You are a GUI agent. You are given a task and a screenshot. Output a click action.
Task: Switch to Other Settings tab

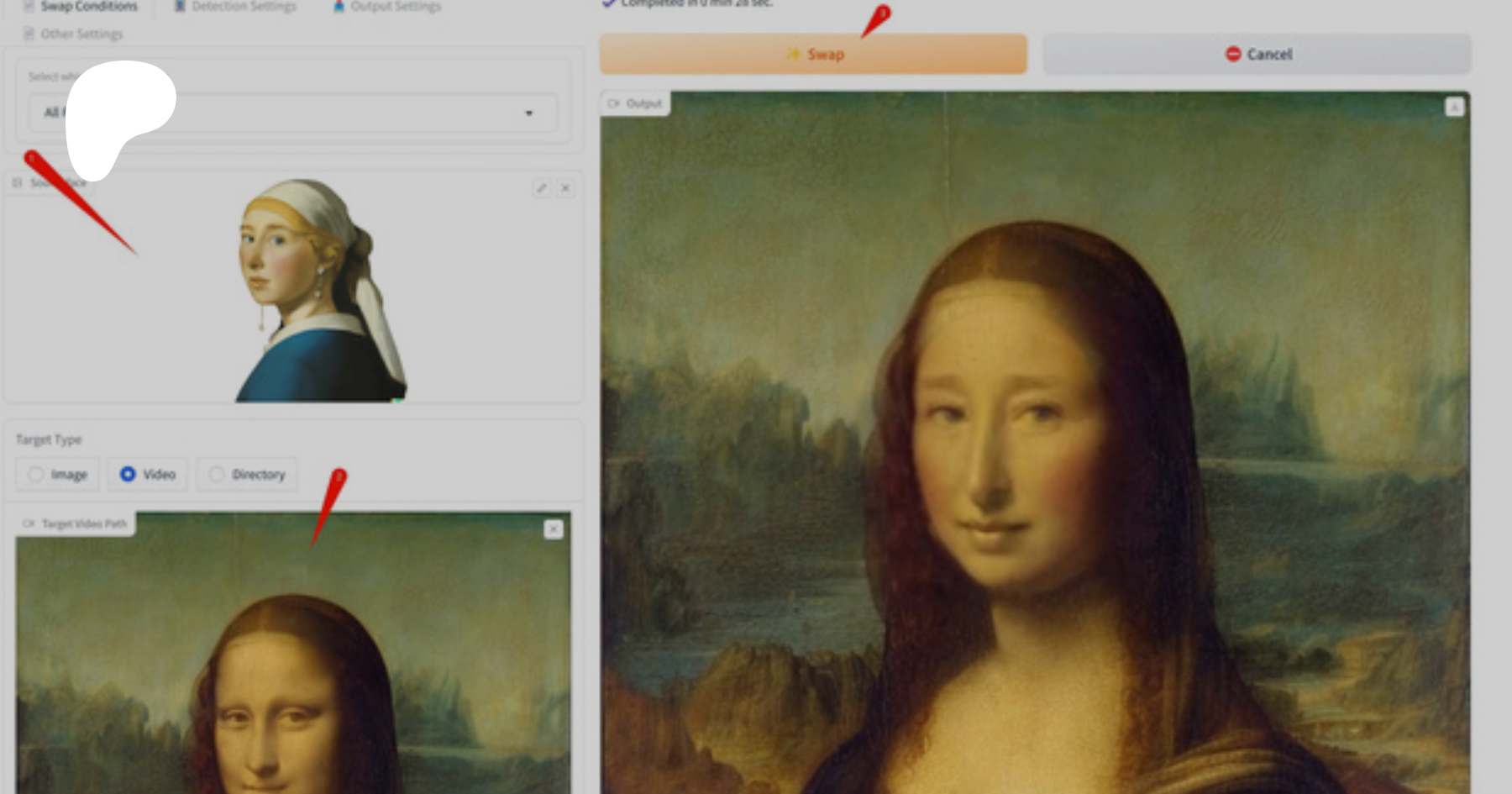pyautogui.click(x=81, y=34)
